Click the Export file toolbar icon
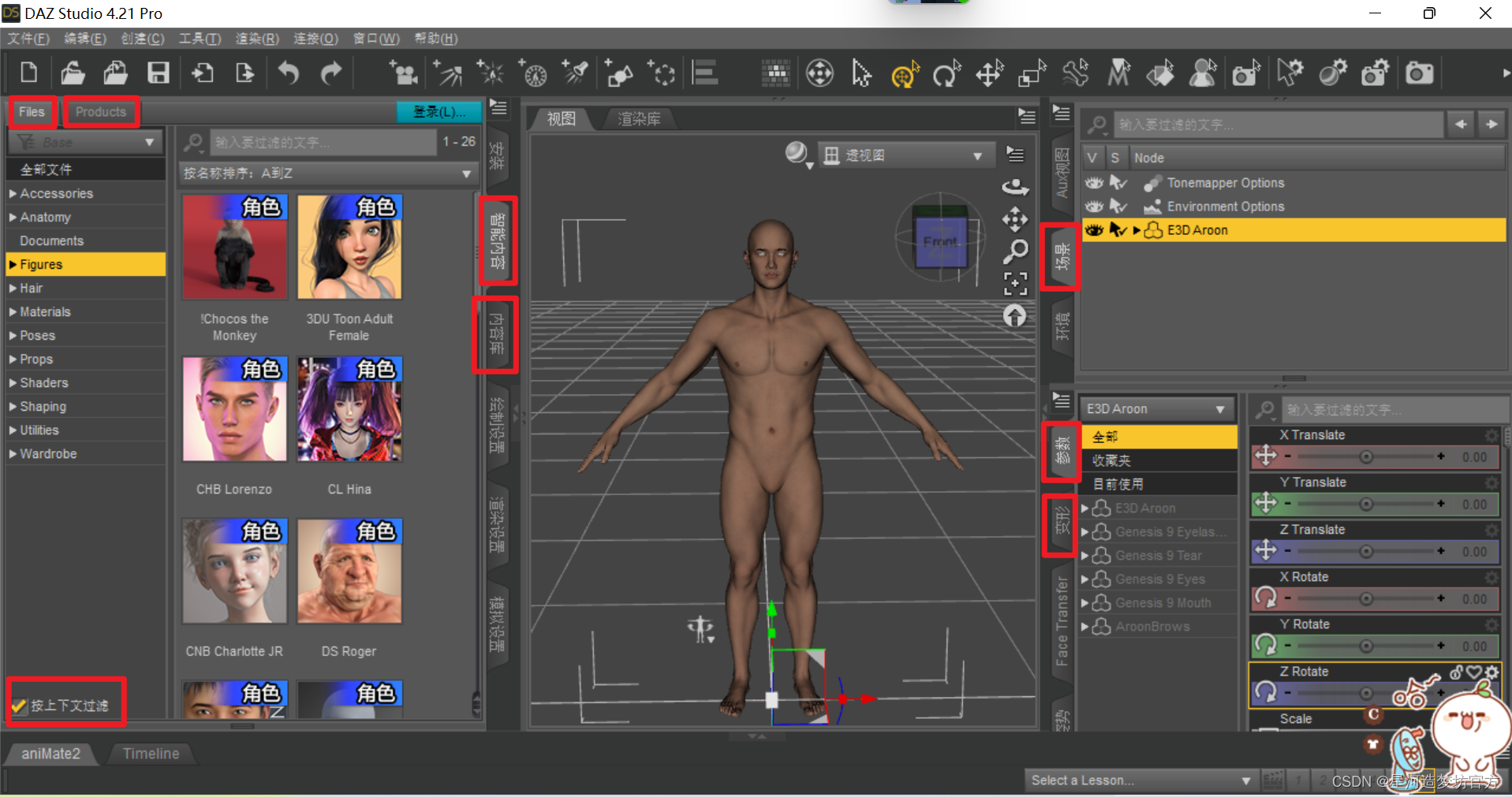This screenshot has height=797, width=1512. (245, 73)
